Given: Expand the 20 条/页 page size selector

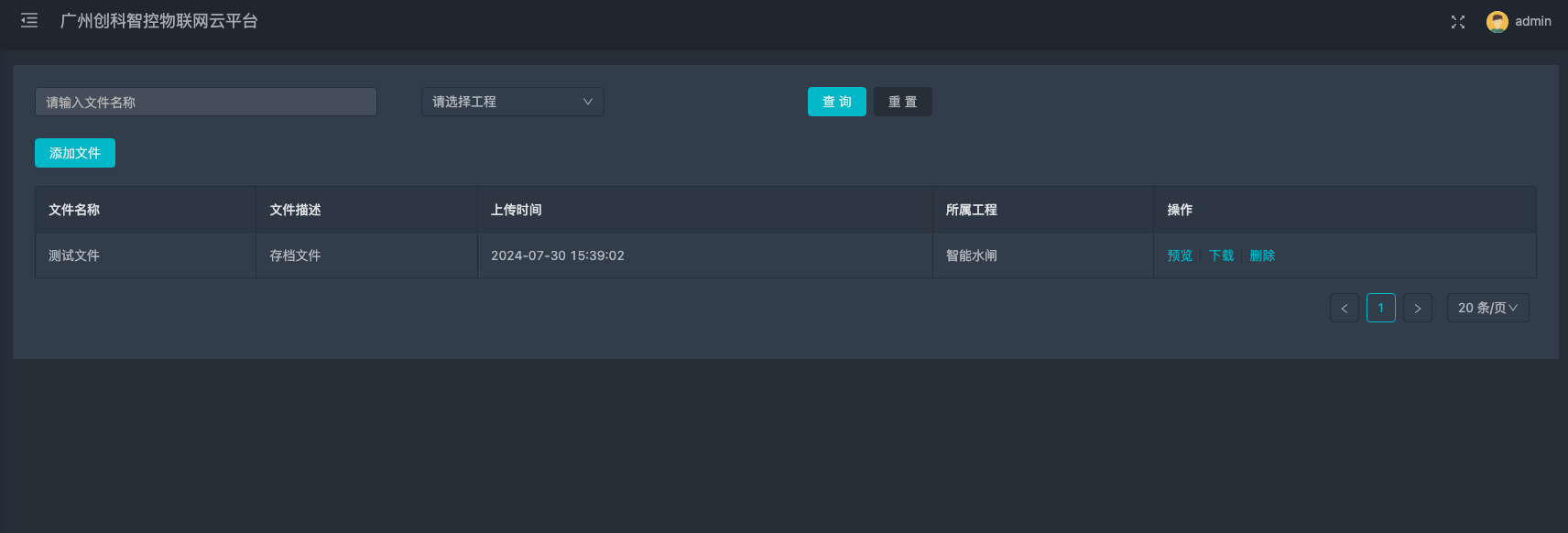Looking at the screenshot, I should point(1487,308).
